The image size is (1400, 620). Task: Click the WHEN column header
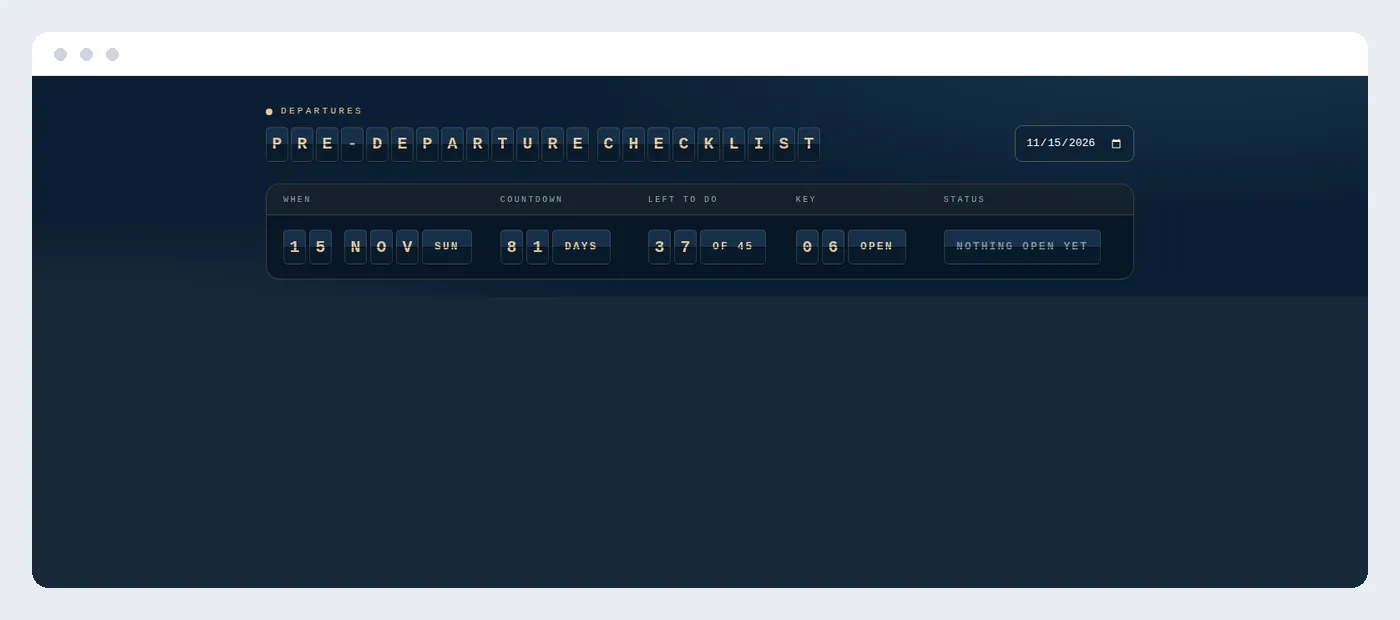pyautogui.click(x=297, y=199)
